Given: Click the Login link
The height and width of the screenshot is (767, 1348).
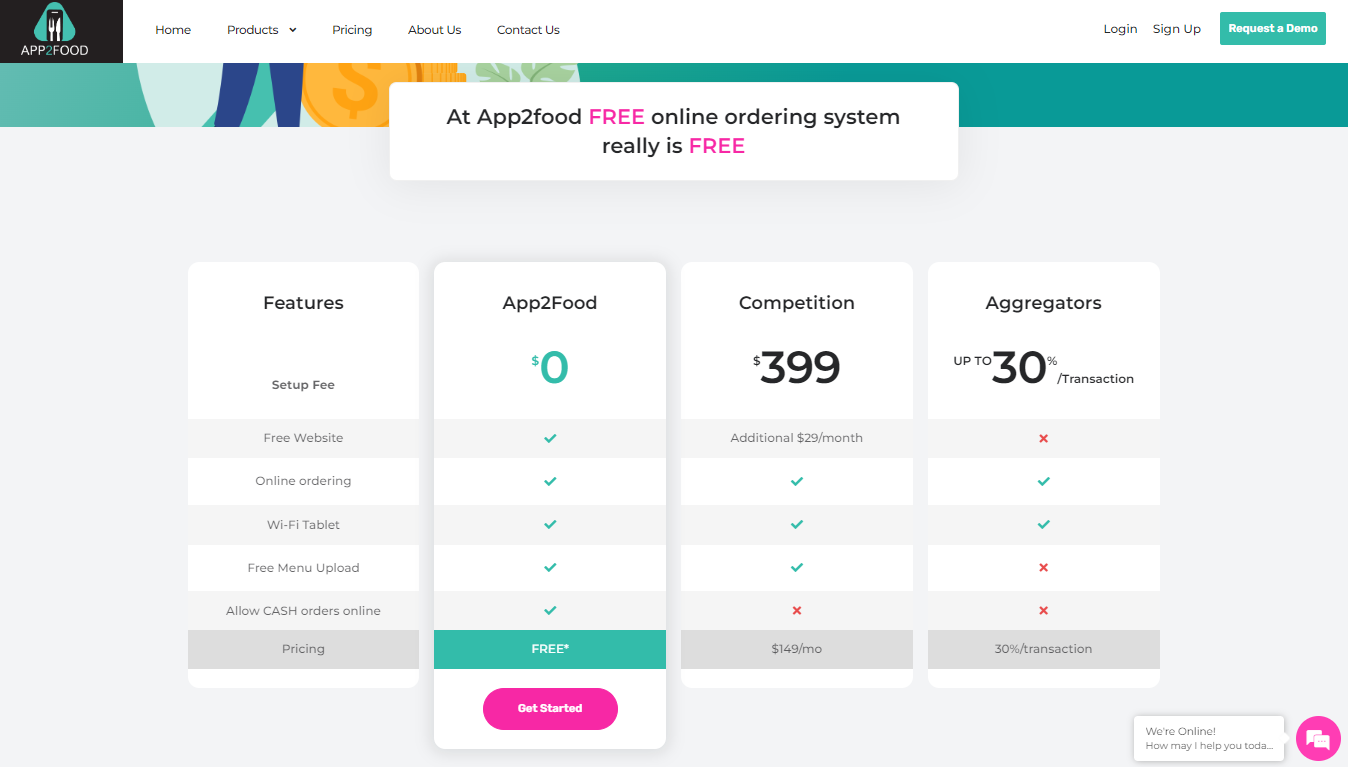Looking at the screenshot, I should pos(1120,29).
